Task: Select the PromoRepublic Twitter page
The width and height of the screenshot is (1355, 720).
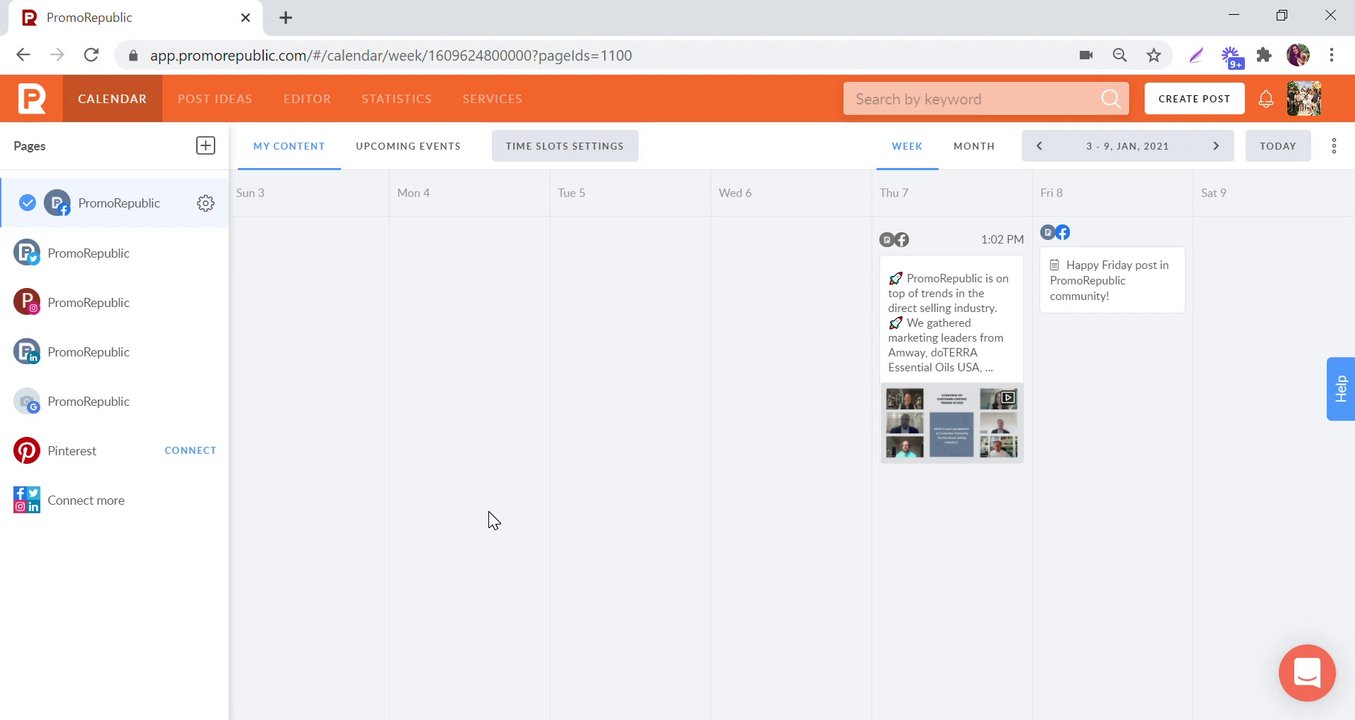Action: tap(114, 253)
